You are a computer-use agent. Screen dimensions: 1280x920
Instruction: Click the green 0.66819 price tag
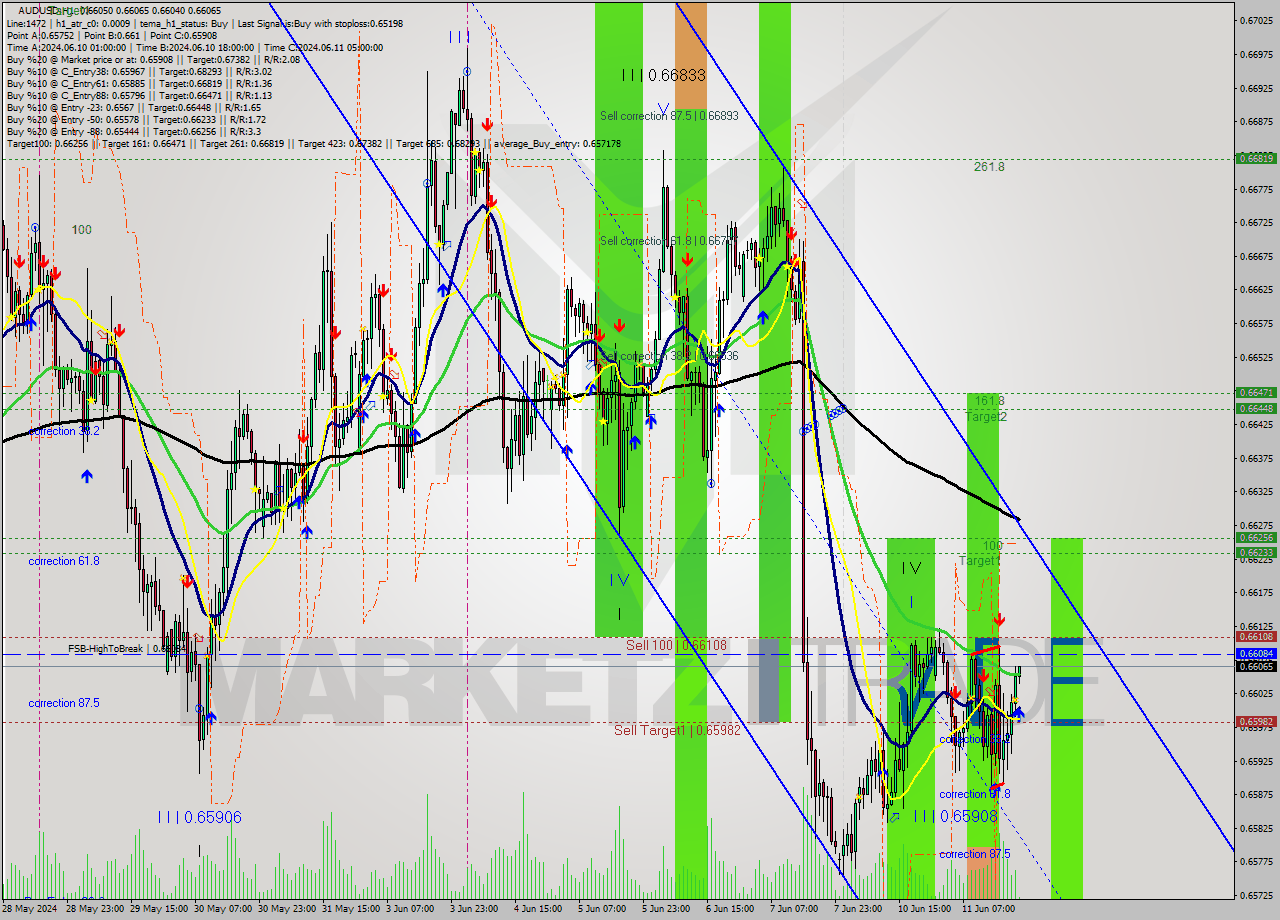point(1255,158)
